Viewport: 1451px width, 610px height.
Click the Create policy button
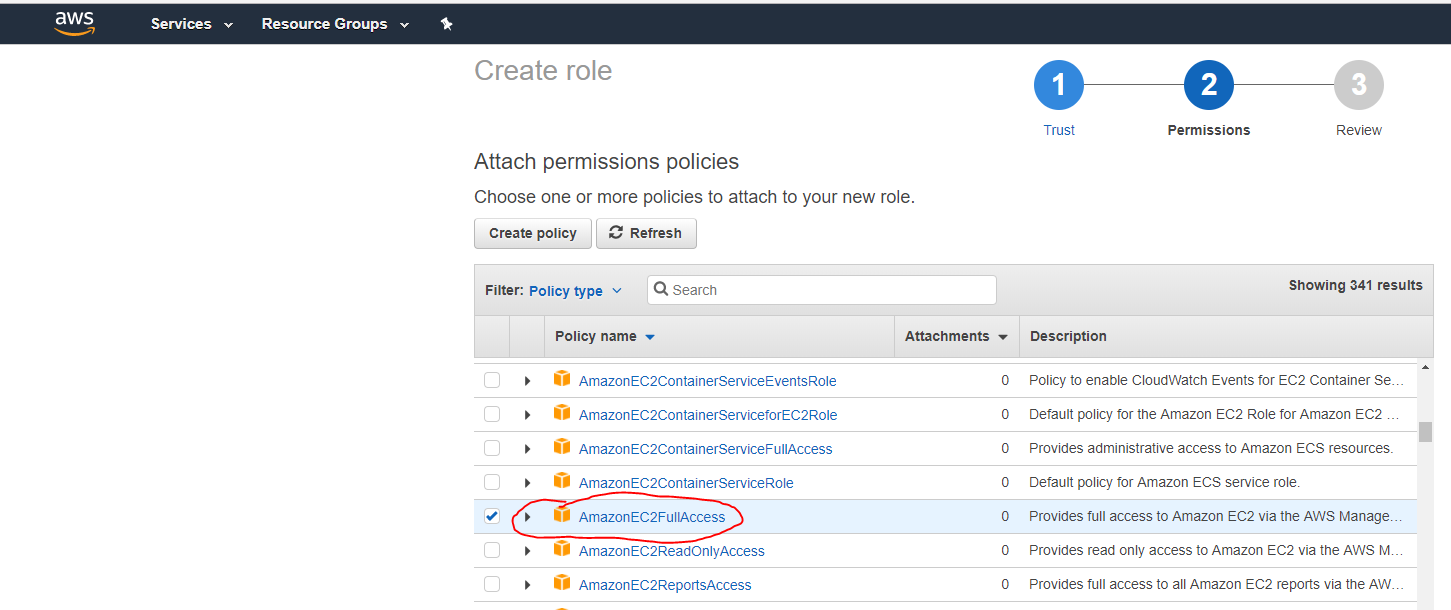533,233
